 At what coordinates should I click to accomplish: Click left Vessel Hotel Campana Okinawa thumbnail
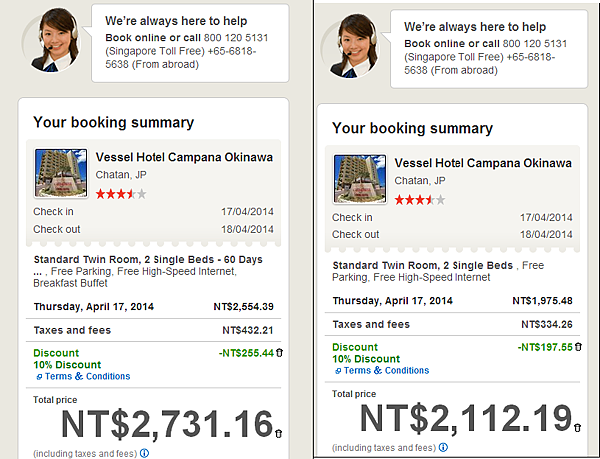pos(60,173)
